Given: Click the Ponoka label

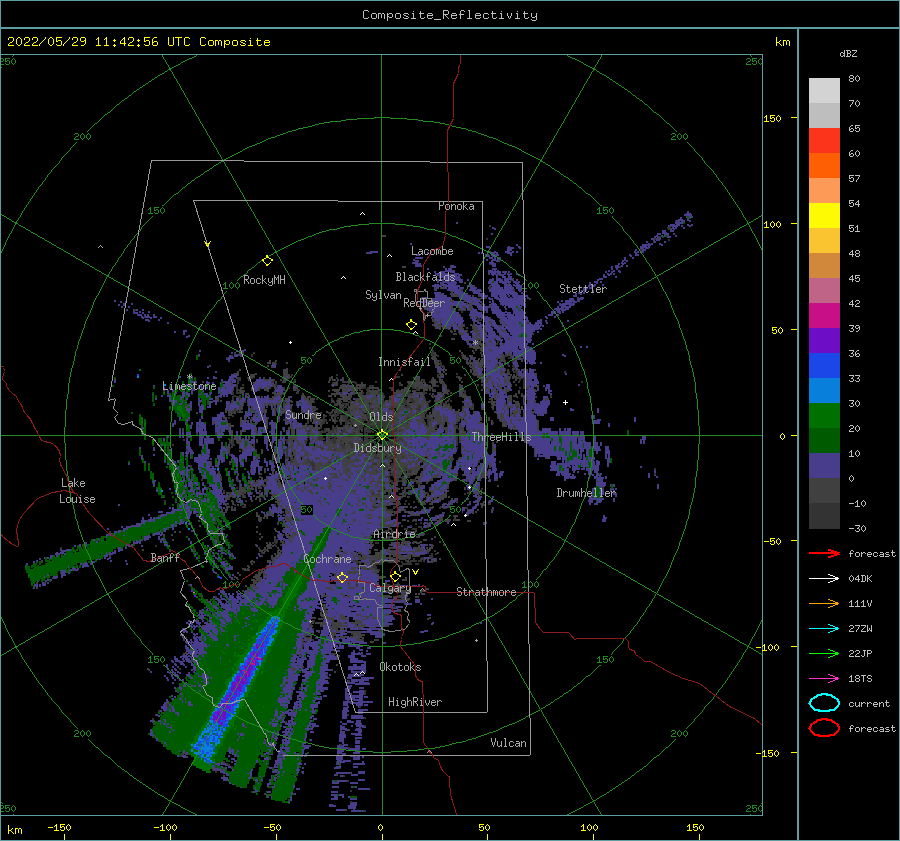Looking at the screenshot, I should [x=456, y=206].
